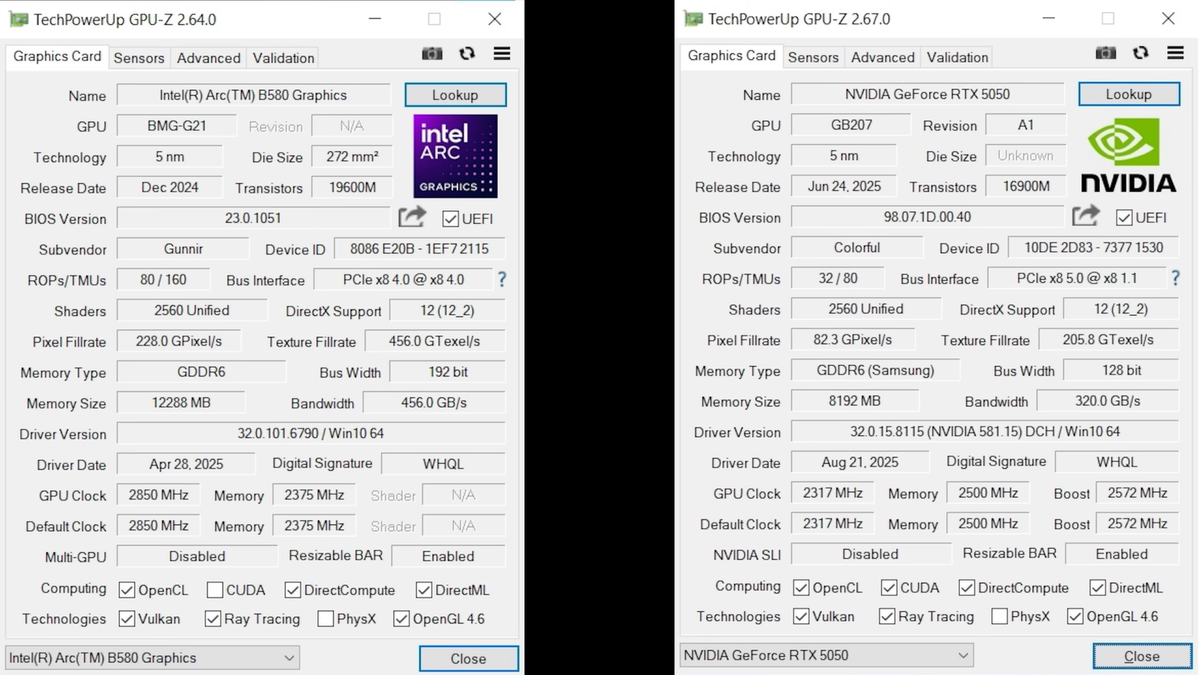
Task: Click Device ID 8086 E20B - 1EF7 2115
Action: (420, 249)
